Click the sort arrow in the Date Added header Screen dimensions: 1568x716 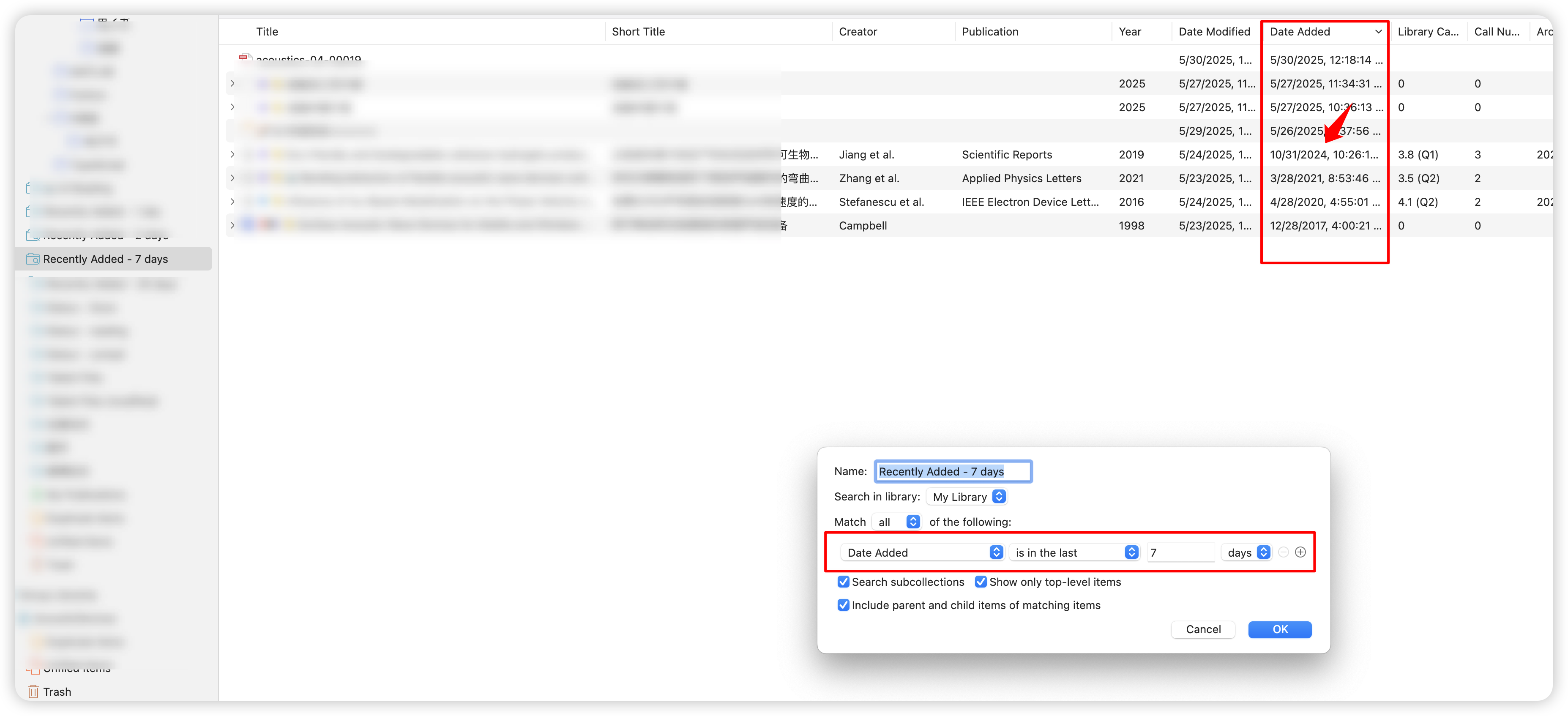[x=1378, y=32]
